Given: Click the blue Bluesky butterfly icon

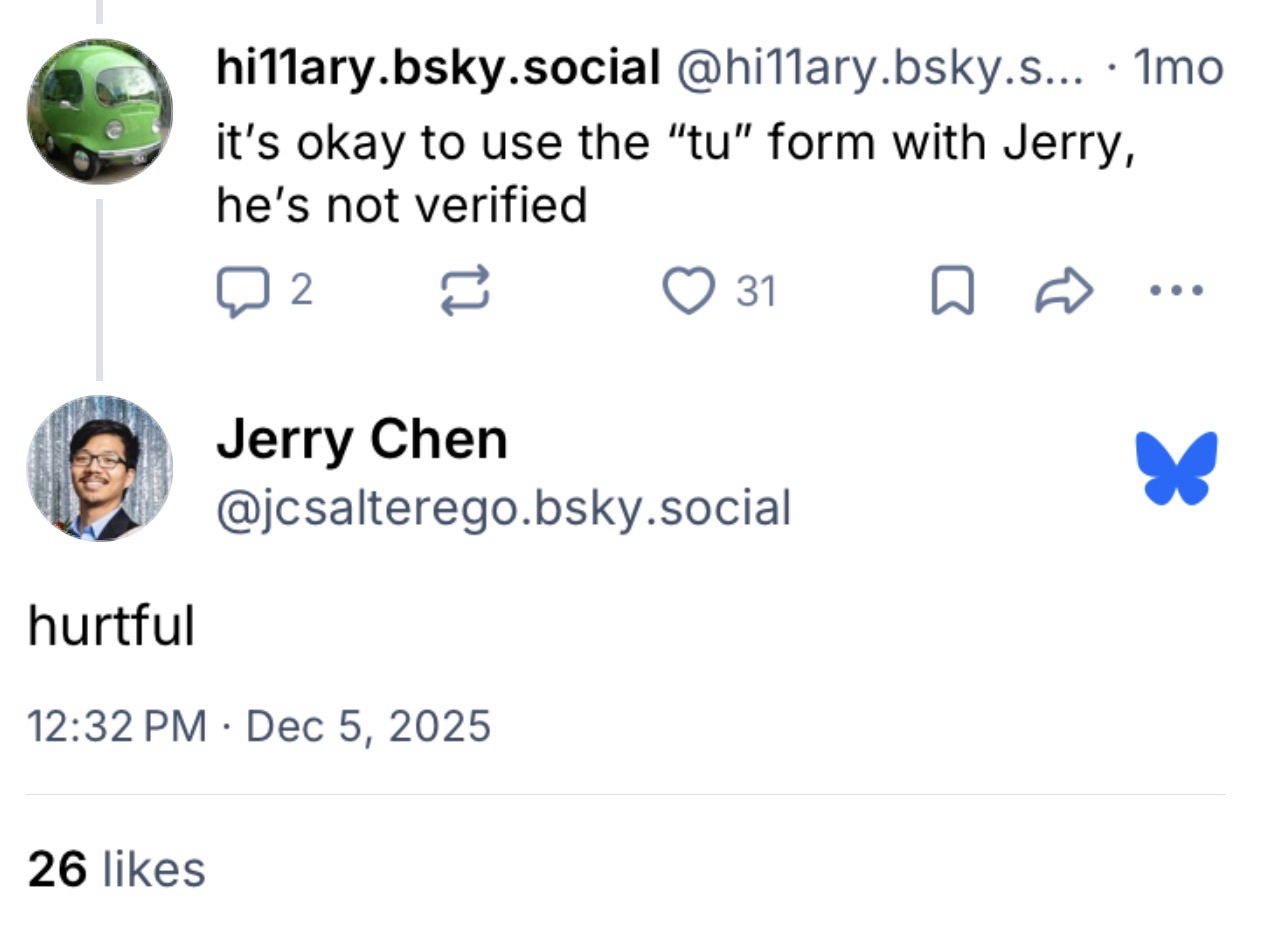Looking at the screenshot, I should (x=1177, y=468).
